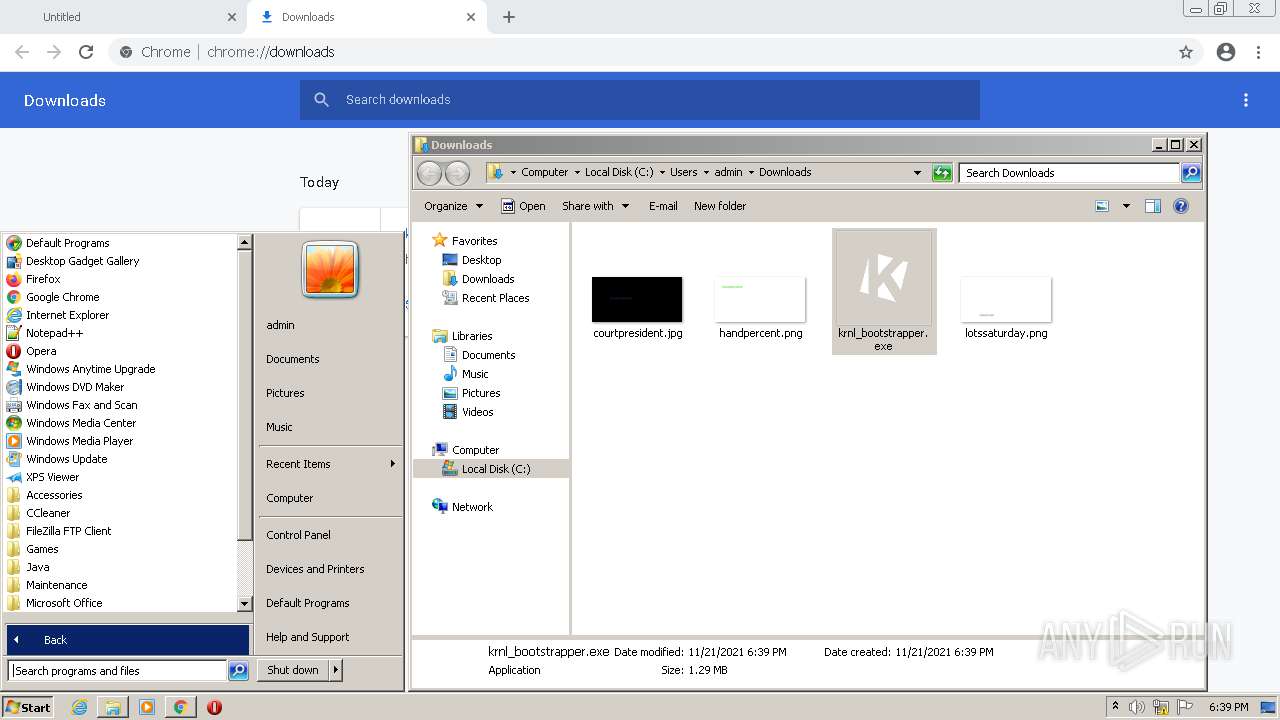The width and height of the screenshot is (1280, 720).
Task: Click the Shut down button
Action: click(x=293, y=670)
